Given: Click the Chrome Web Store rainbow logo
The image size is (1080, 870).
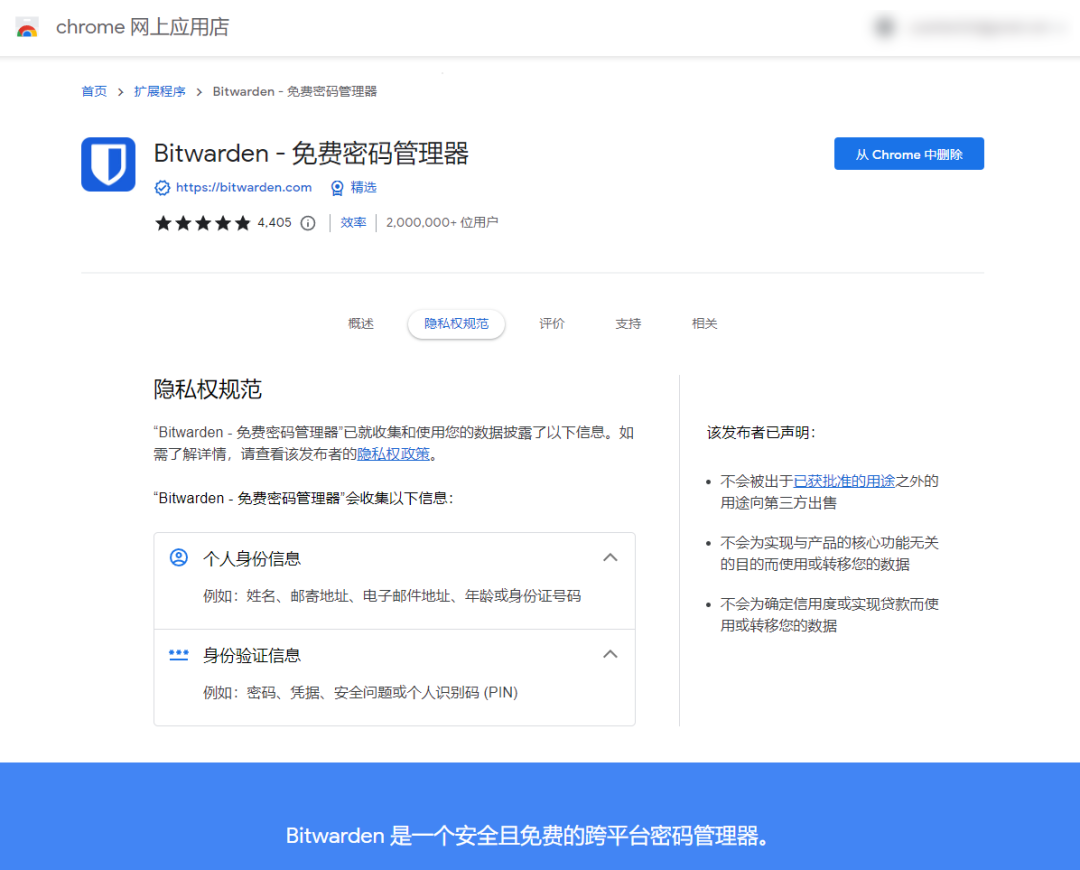Looking at the screenshot, I should click(x=27, y=28).
